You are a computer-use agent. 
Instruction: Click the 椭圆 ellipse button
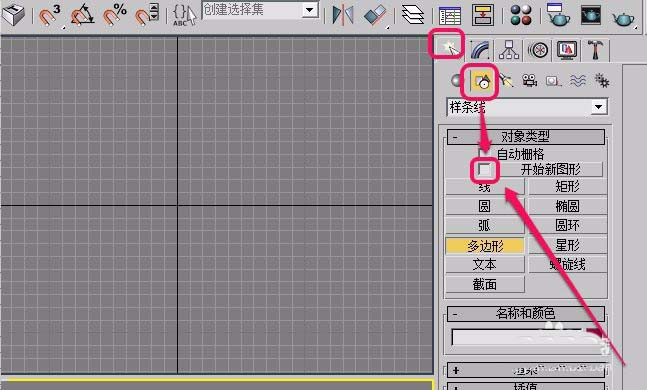pyautogui.click(x=568, y=206)
